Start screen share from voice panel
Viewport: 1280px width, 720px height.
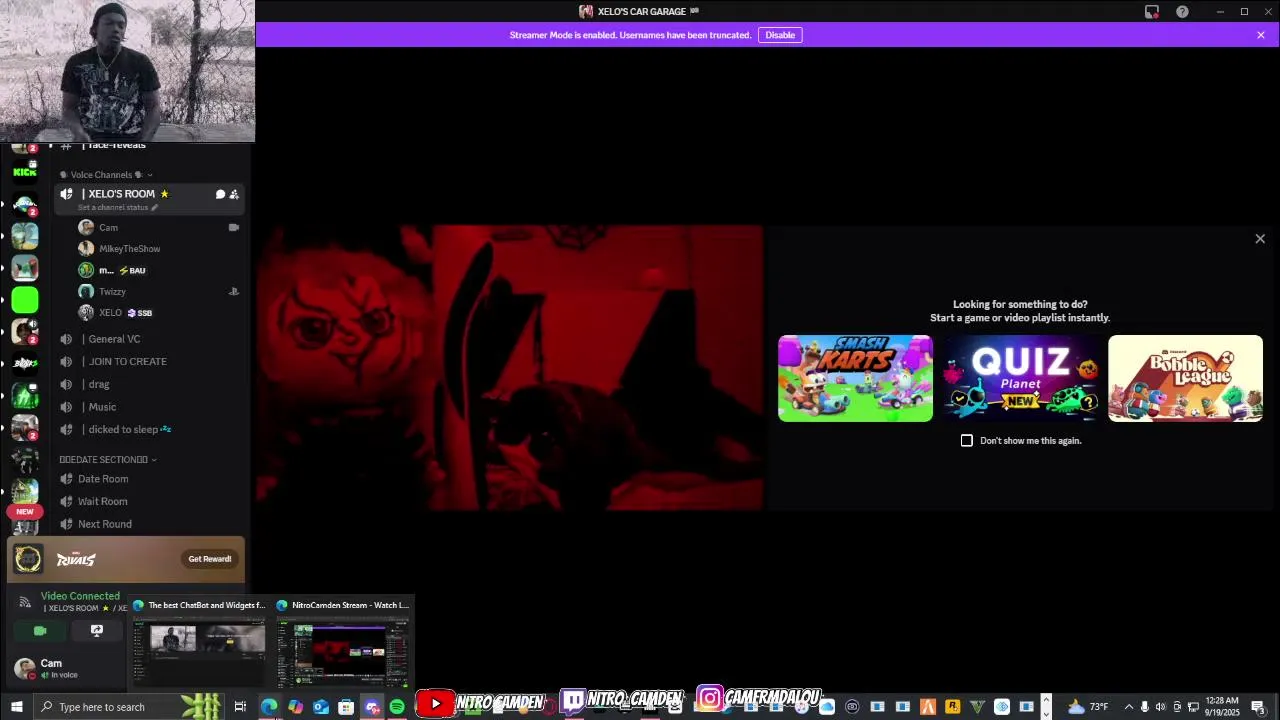coord(97,631)
